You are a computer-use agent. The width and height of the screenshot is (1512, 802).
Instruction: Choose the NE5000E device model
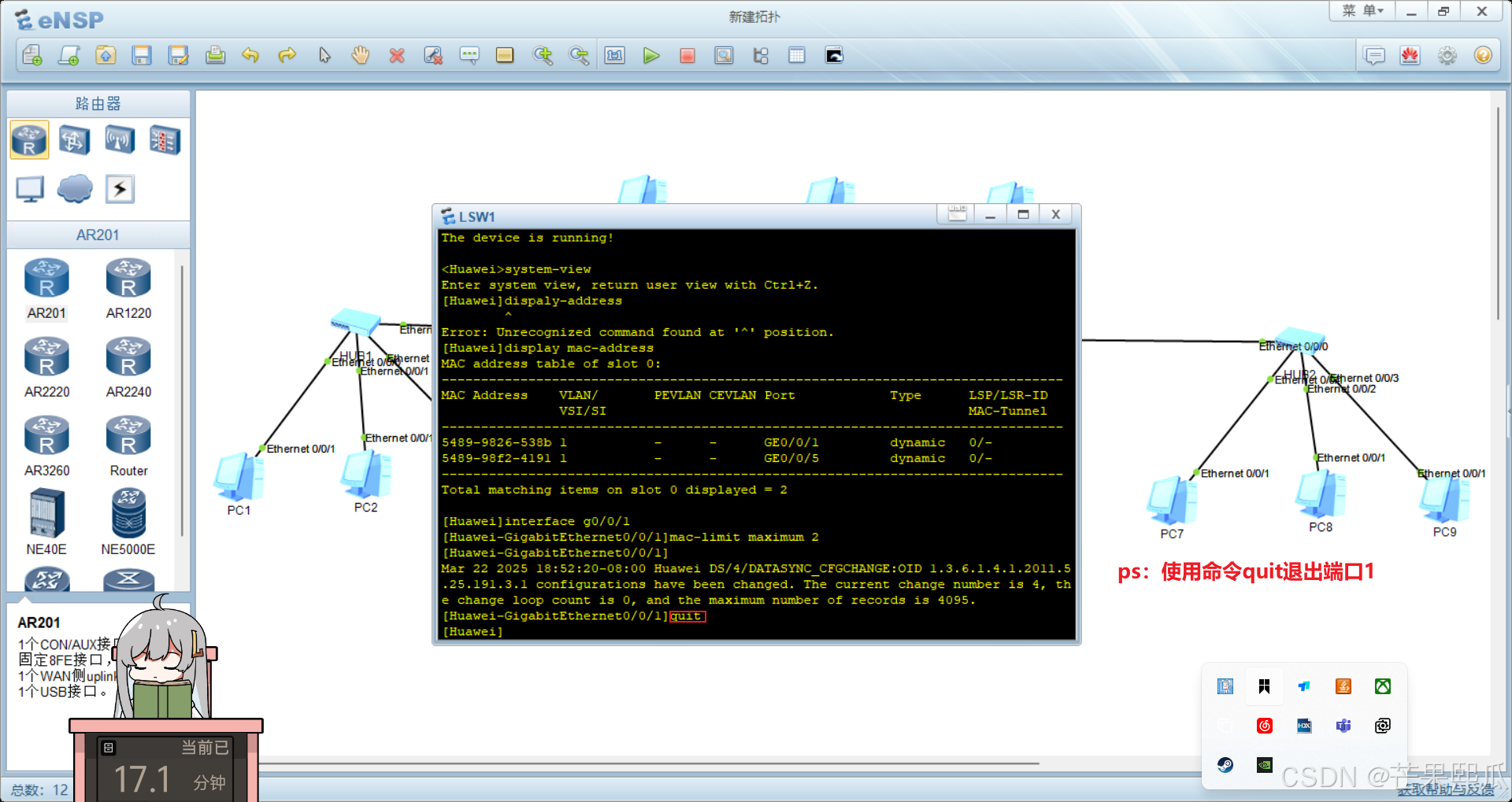(128, 522)
